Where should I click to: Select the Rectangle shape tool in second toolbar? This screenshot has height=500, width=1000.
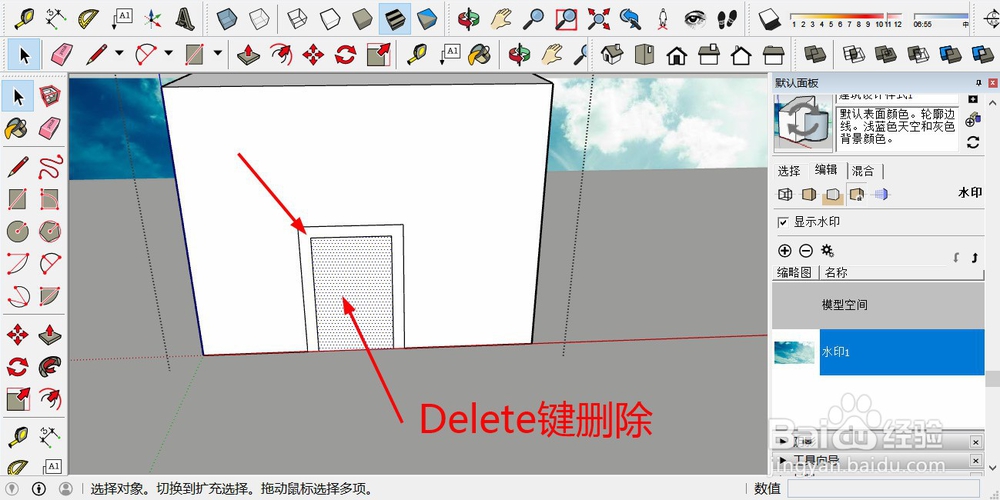pyautogui.click(x=195, y=55)
